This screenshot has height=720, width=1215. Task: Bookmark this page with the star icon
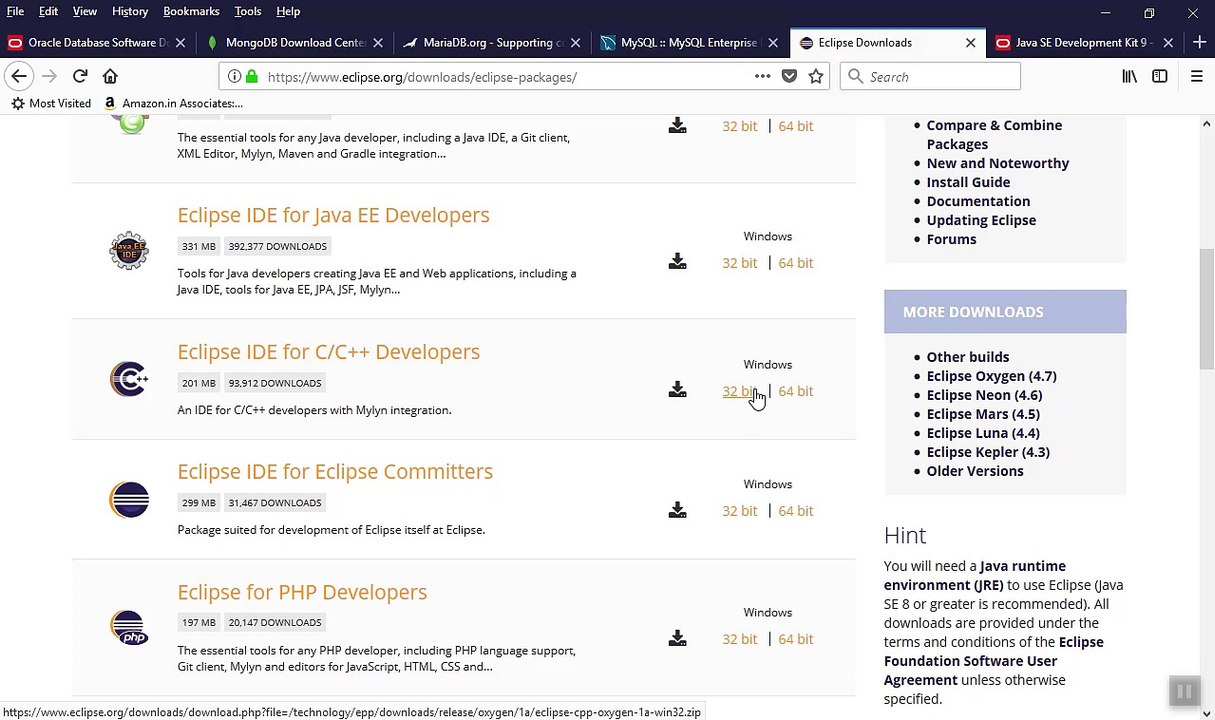(816, 76)
